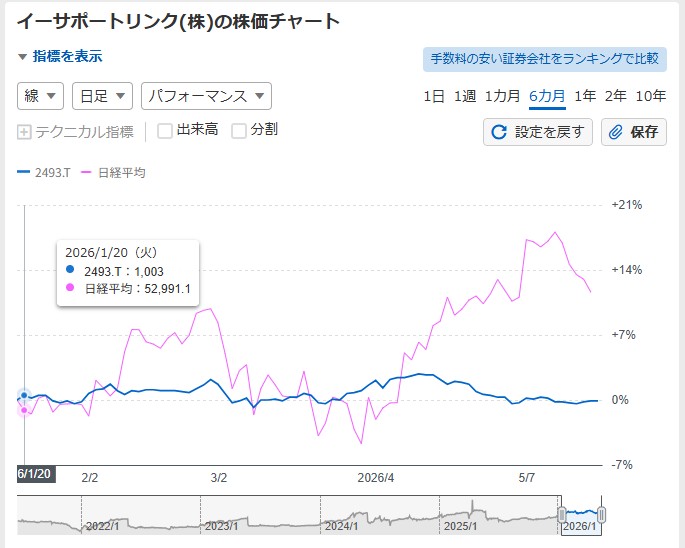
Task: Click the 2026/4 date axis label
Action: coord(376,478)
